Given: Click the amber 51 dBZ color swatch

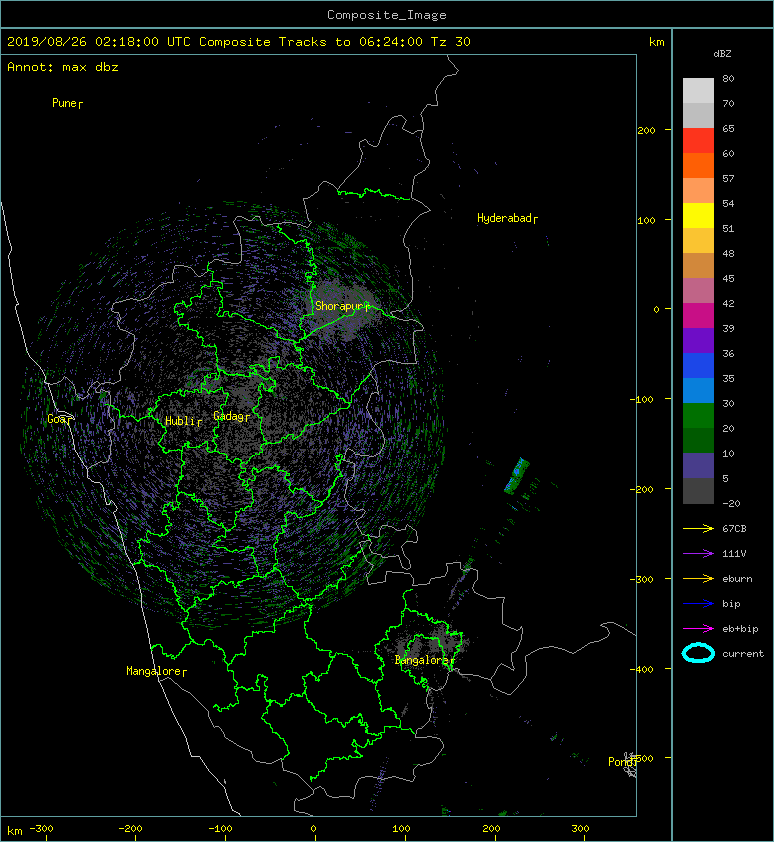Looking at the screenshot, I should [698, 241].
